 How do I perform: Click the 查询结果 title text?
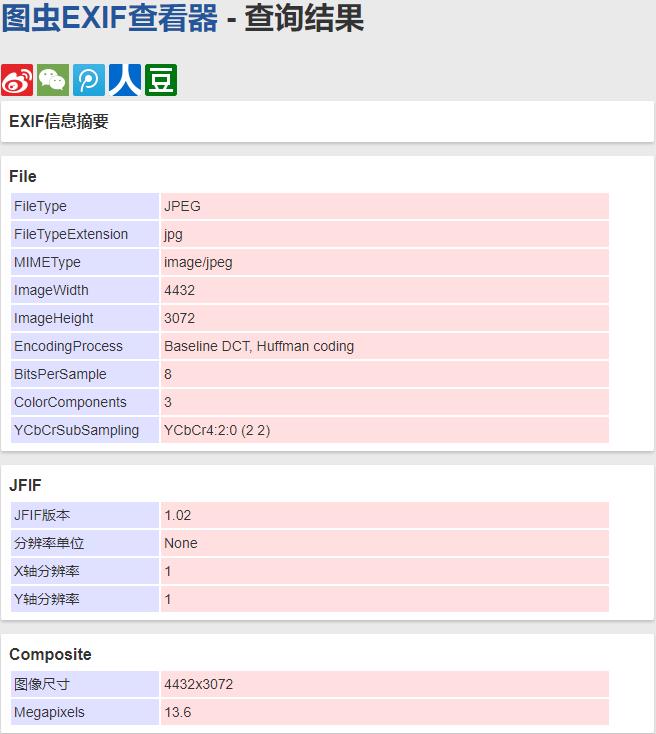pyautogui.click(x=304, y=18)
